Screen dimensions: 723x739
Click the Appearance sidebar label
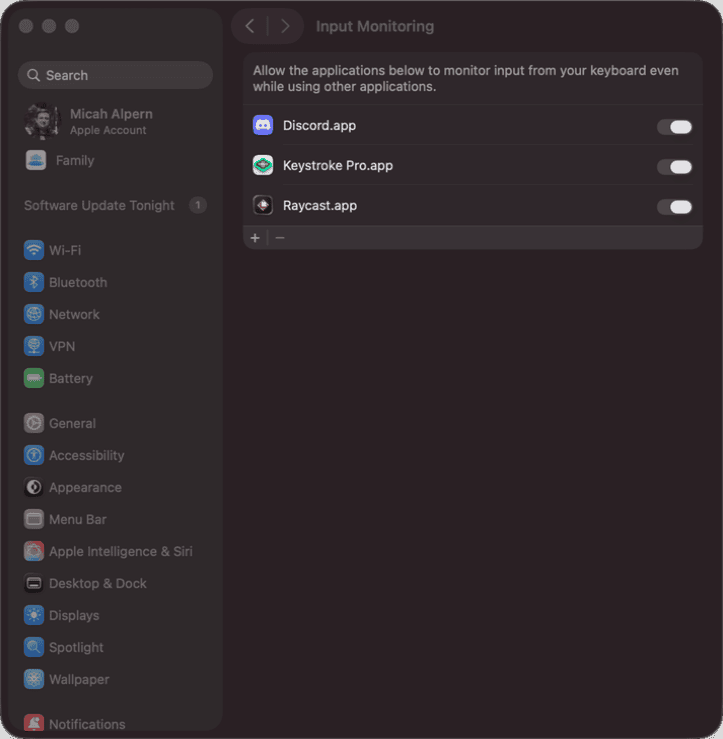[x=85, y=487]
